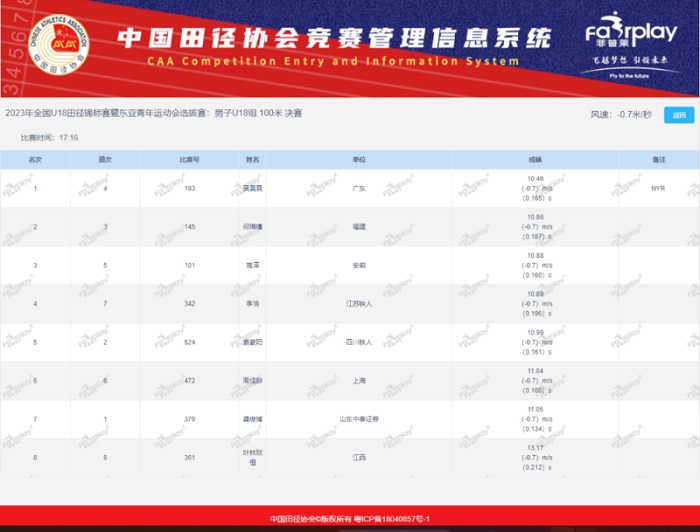This screenshot has height=532, width=700.
Task: Click the 成绩 column header
Action: pos(535,160)
